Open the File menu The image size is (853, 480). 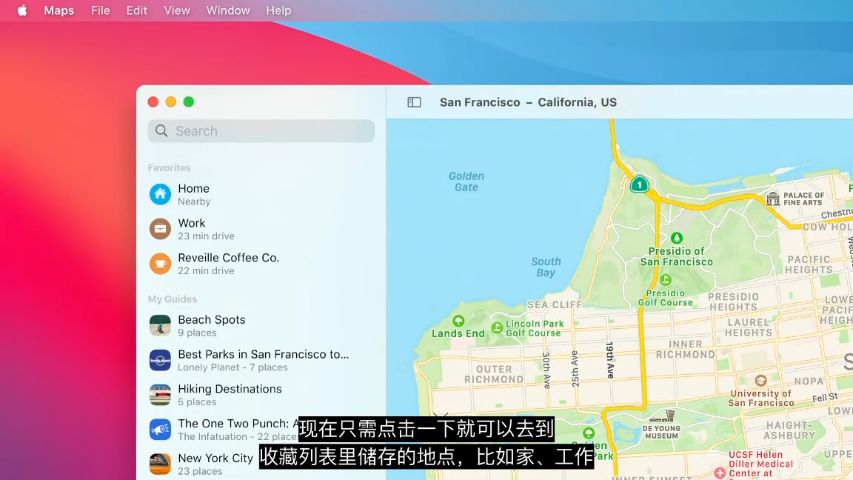click(100, 10)
